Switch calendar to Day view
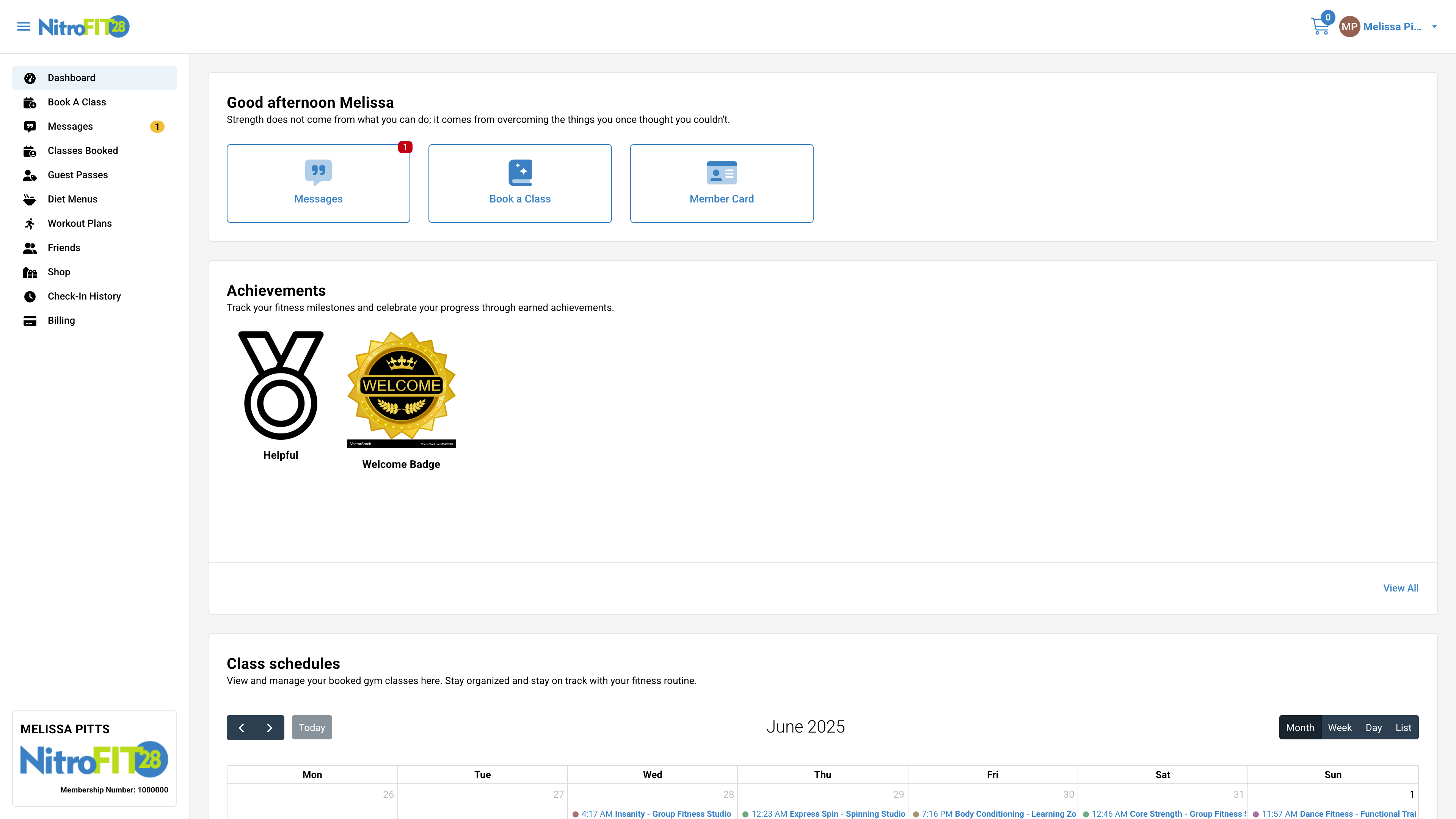Image resolution: width=1456 pixels, height=819 pixels. [x=1374, y=728]
